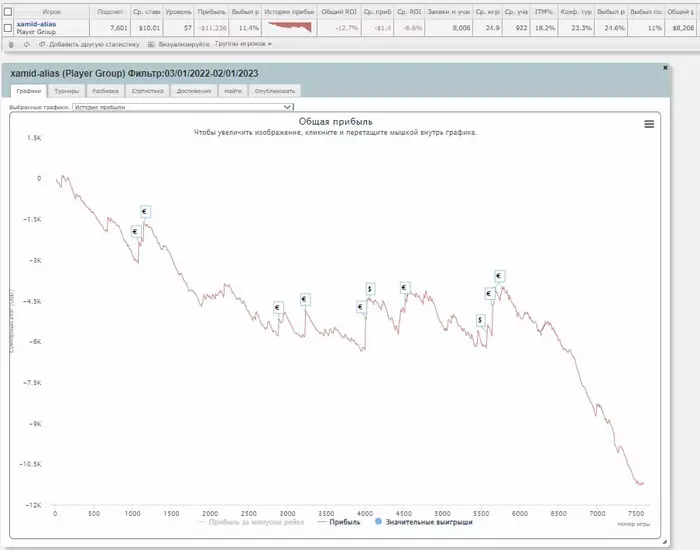Toggle the select-all checkbox in table header
Viewport: 700px width, 550px height.
[8, 12]
